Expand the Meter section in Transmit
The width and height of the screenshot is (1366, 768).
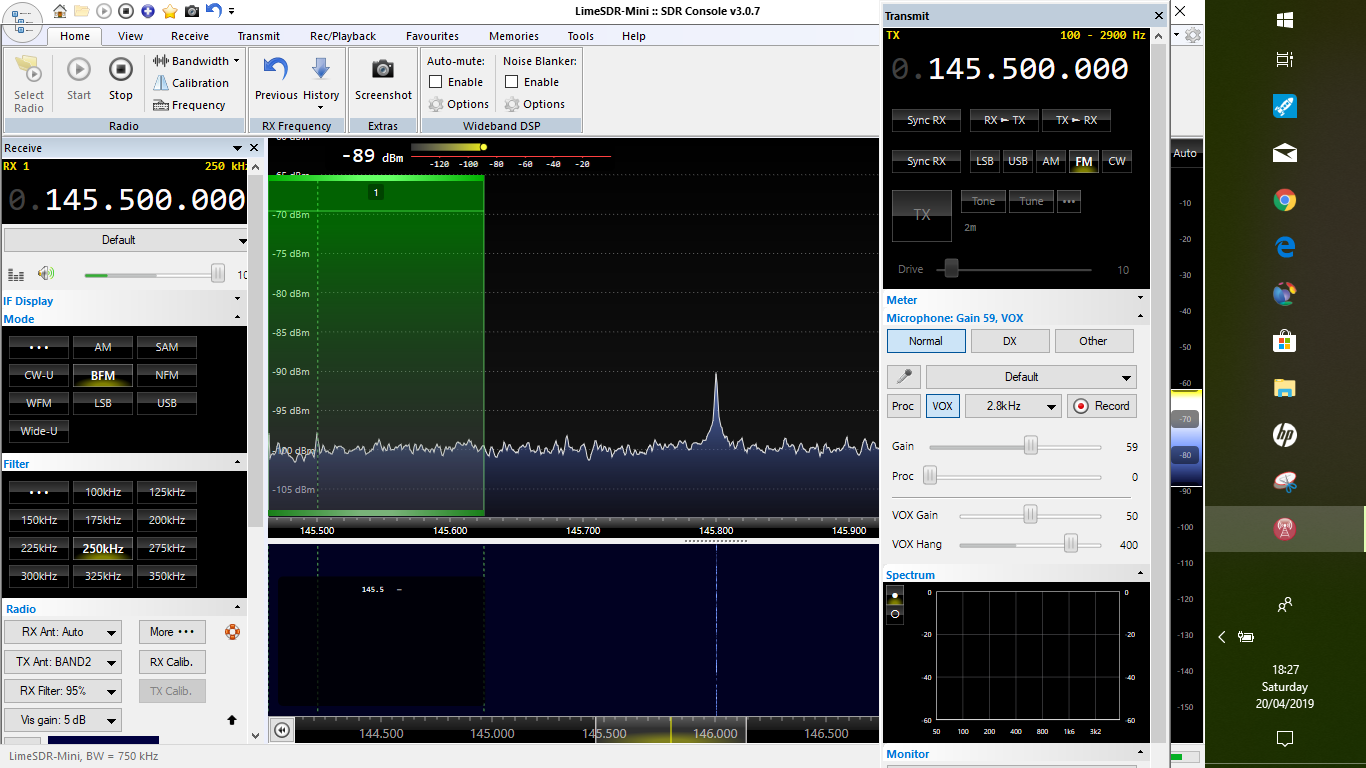pyautogui.click(x=1017, y=300)
